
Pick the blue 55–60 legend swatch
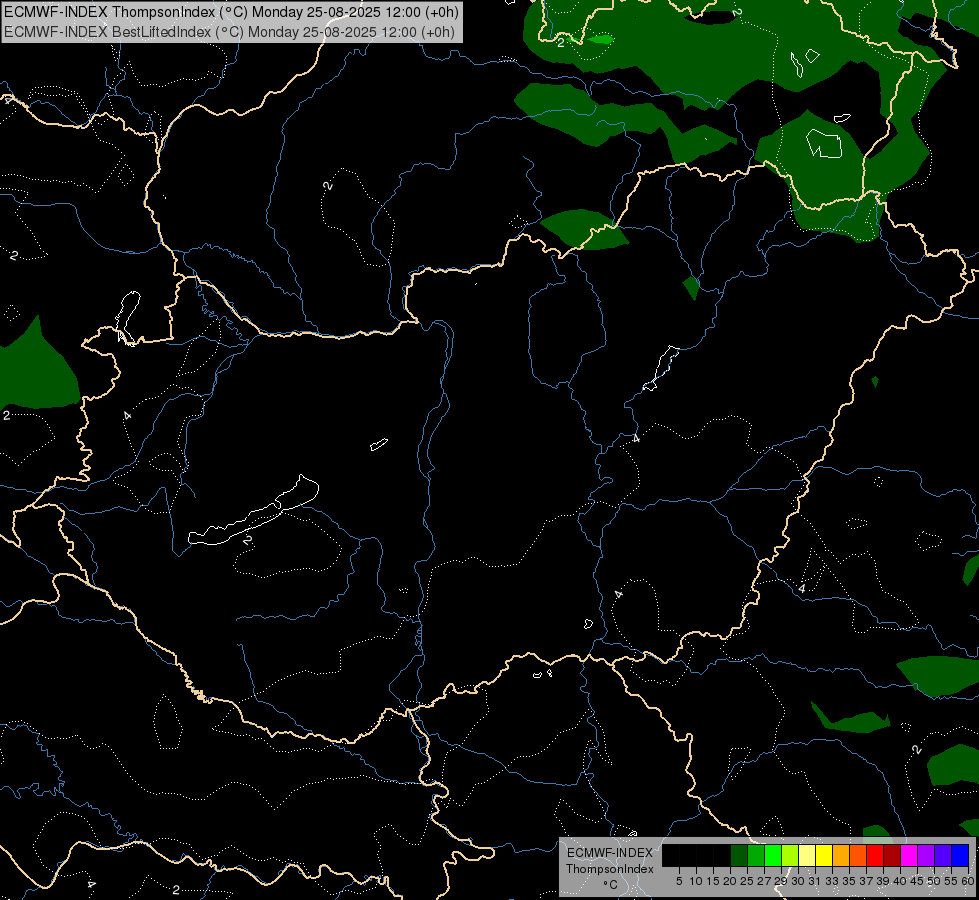point(960,855)
